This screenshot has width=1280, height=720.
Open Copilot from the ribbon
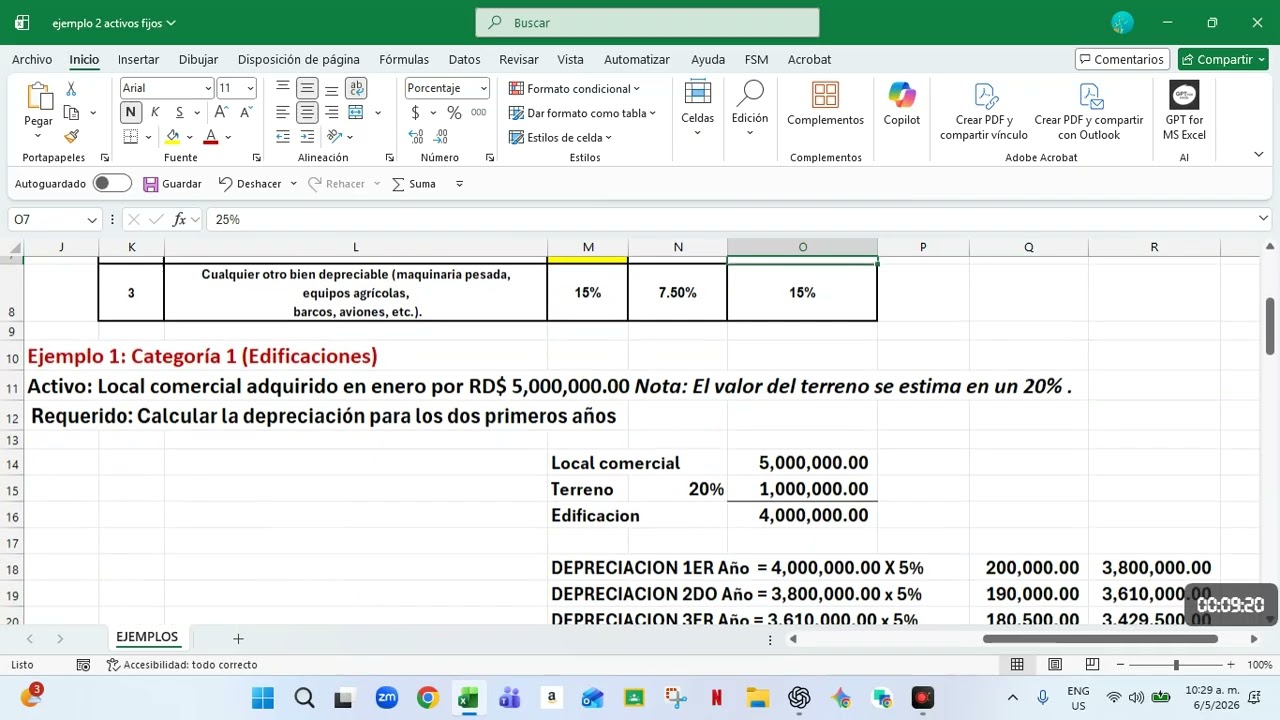[x=901, y=104]
